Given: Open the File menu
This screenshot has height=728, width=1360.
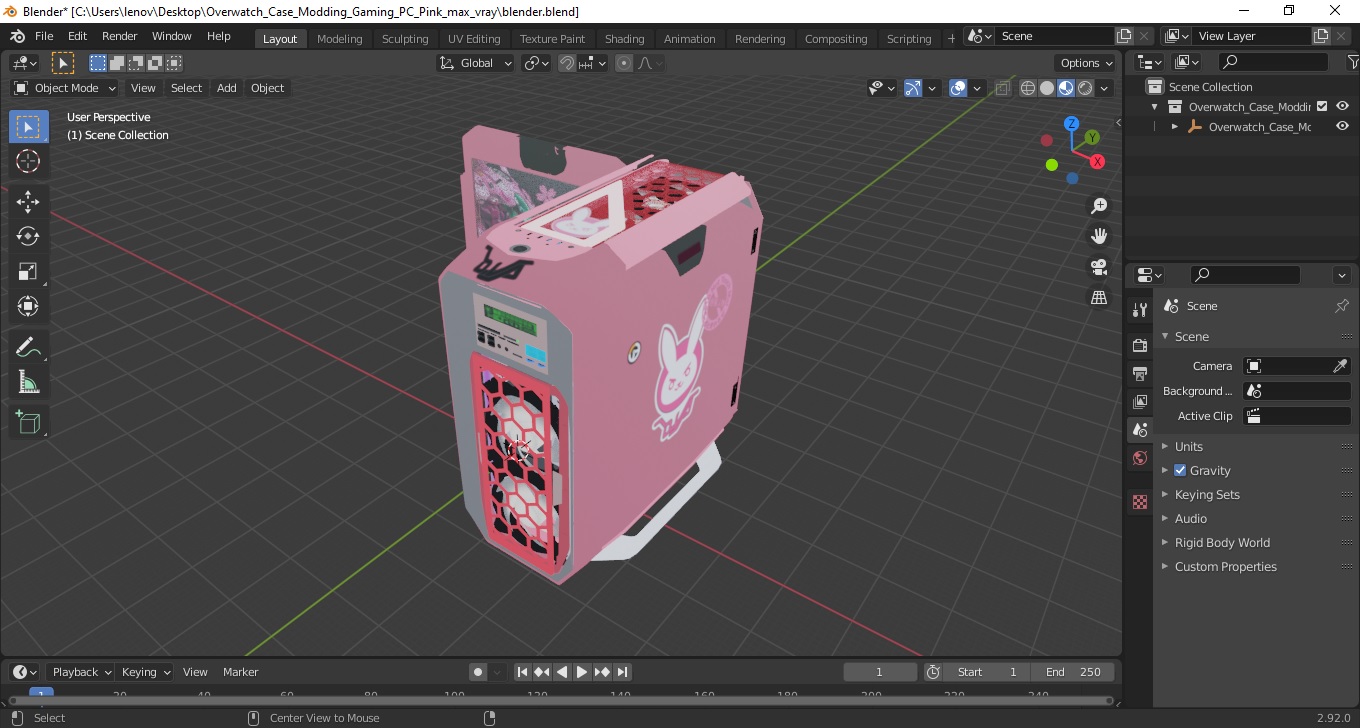Looking at the screenshot, I should [44, 36].
